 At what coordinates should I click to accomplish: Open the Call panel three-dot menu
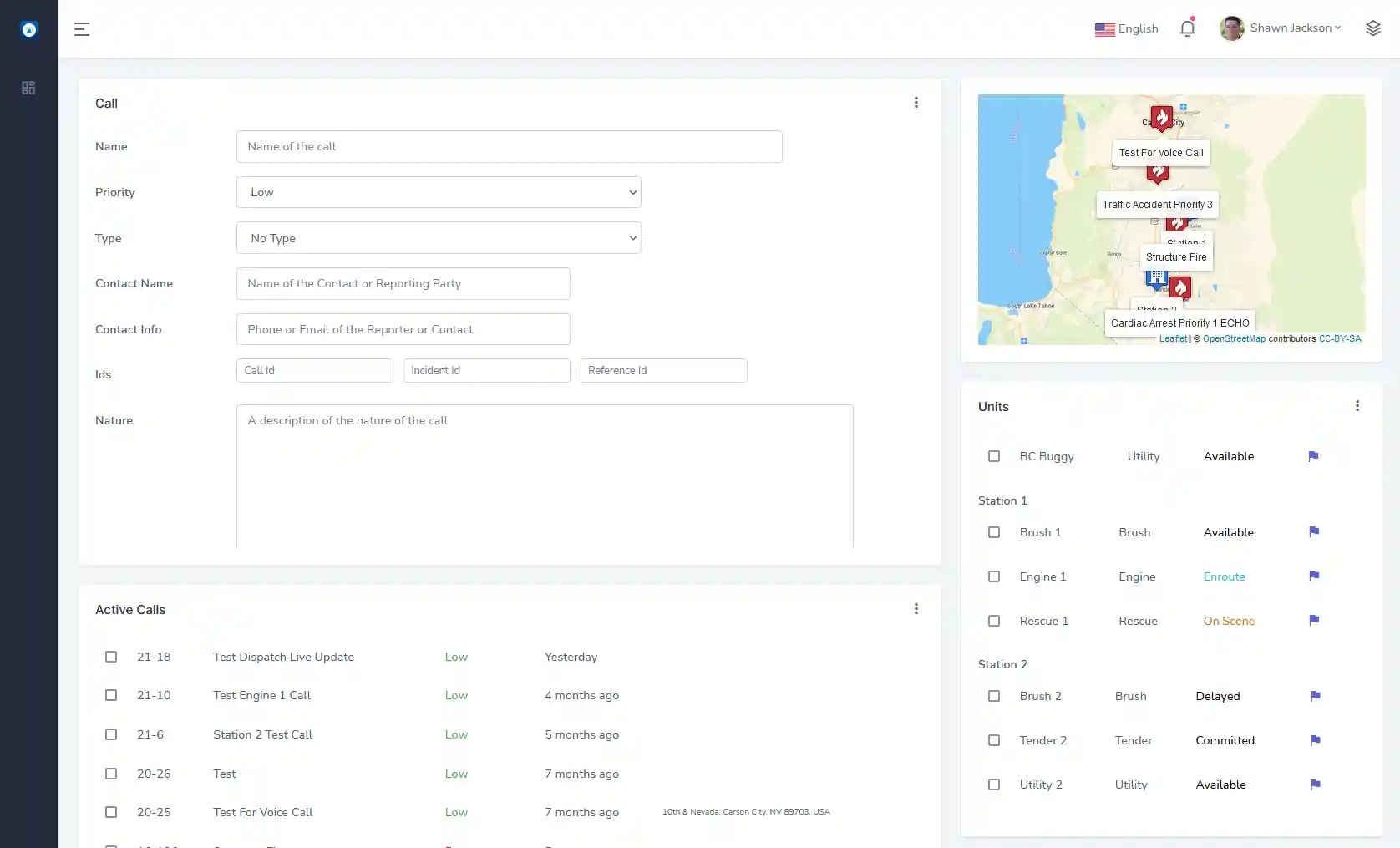coord(916,103)
